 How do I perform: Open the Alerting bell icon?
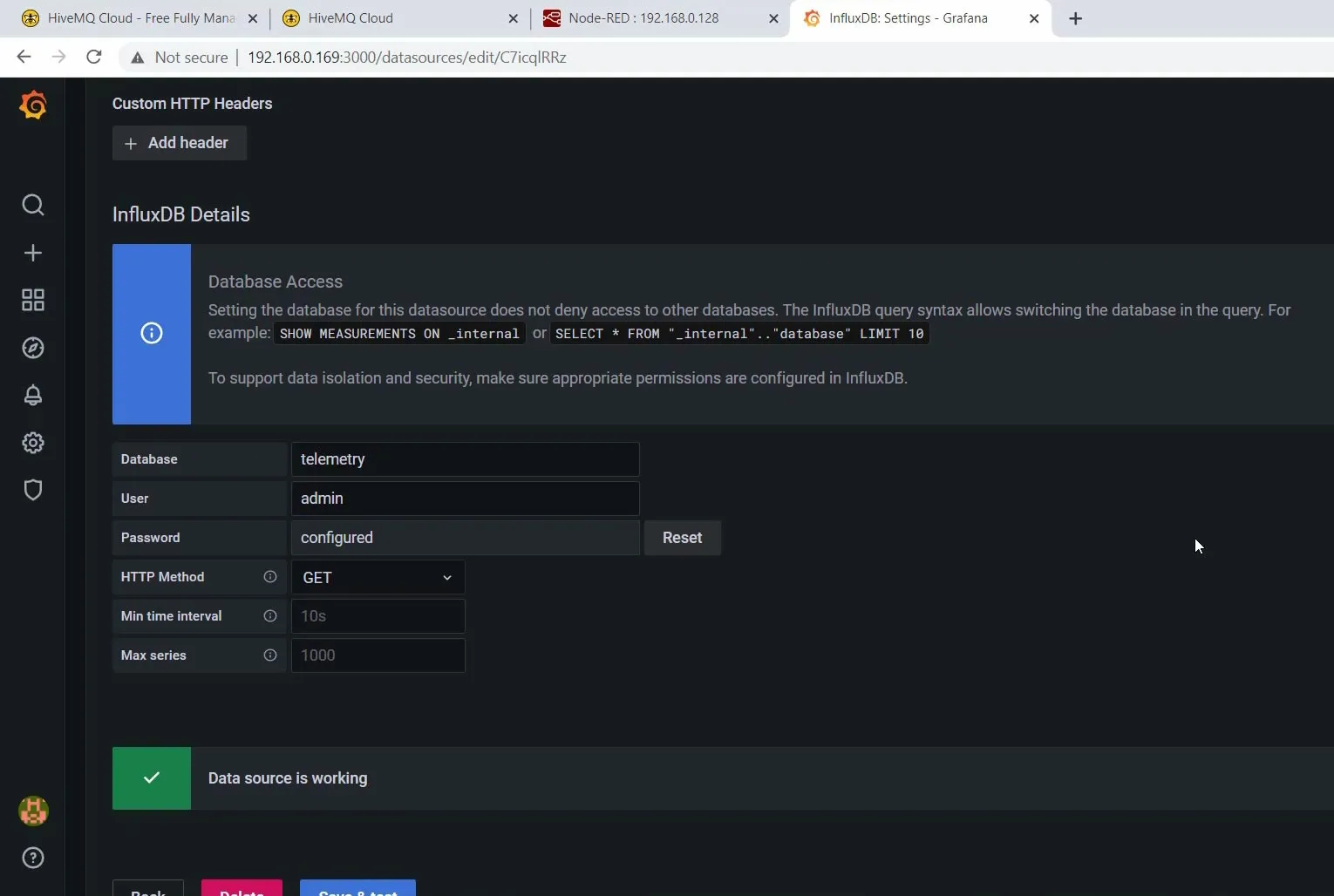[x=33, y=395]
